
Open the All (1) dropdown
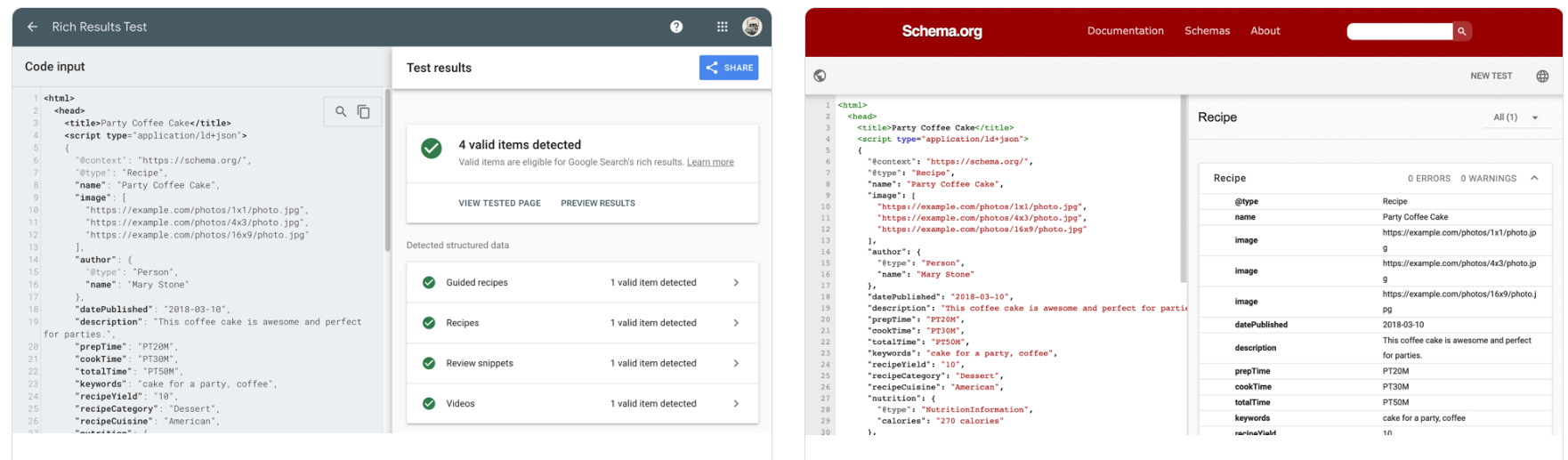1516,117
